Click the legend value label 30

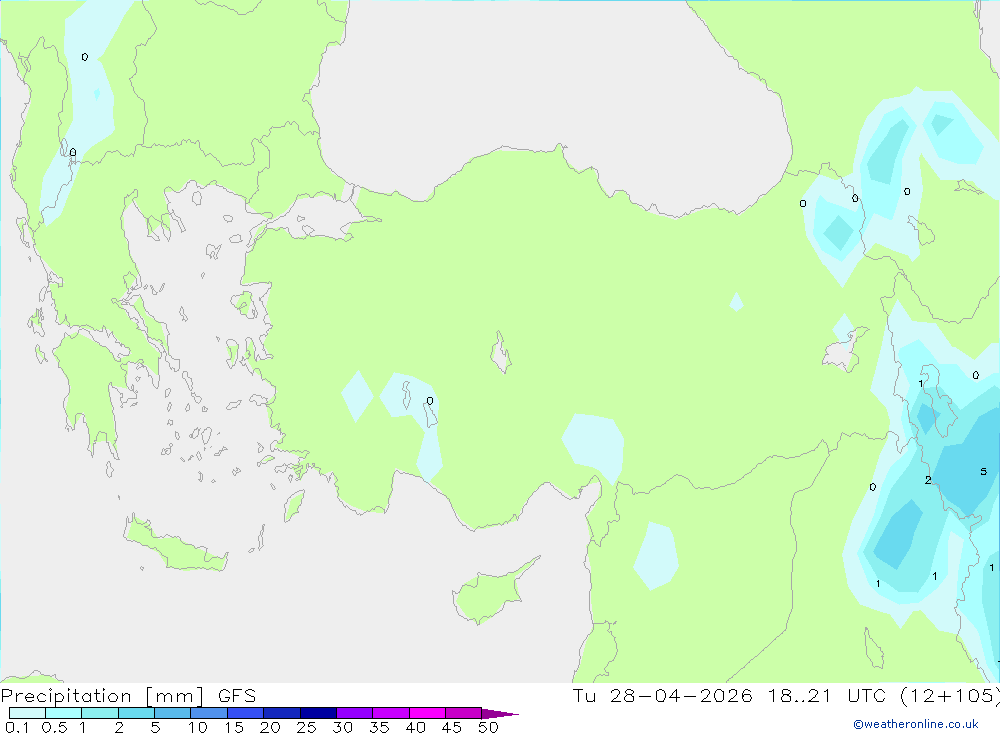point(343,727)
